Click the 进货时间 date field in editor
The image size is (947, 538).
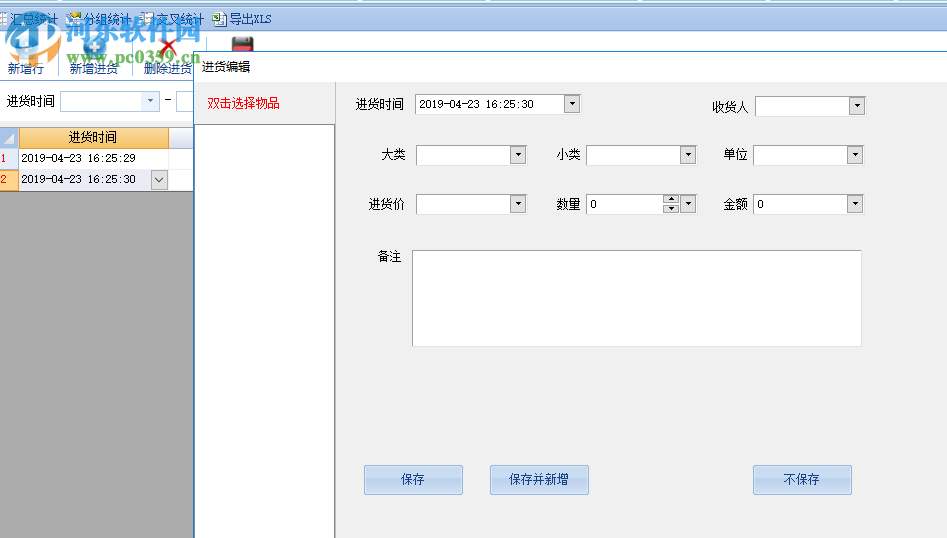pyautogui.click(x=490, y=104)
